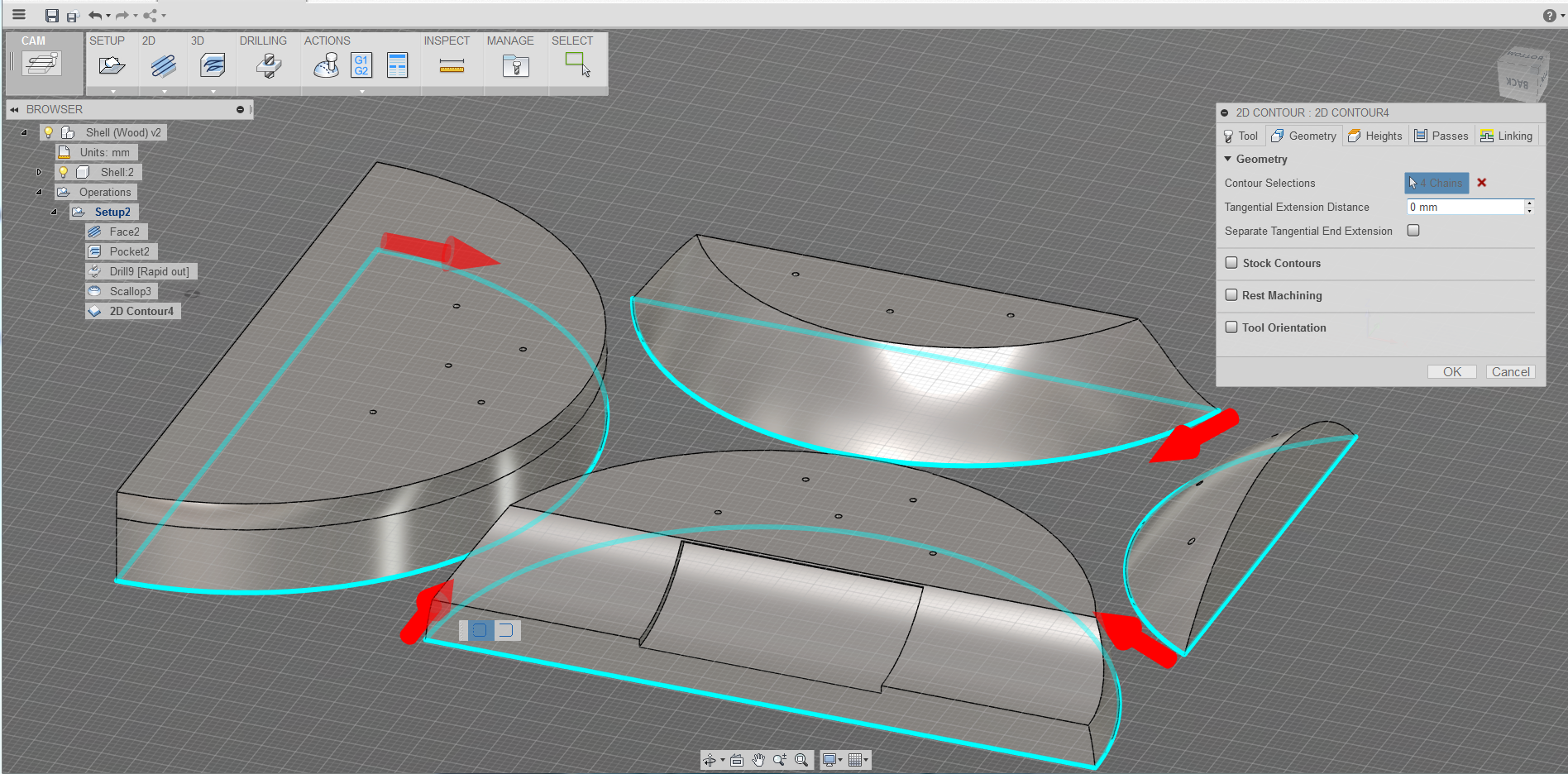Click the Zoom magnifier plus-minus icon
The width and height of the screenshot is (1568, 774).
(780, 760)
